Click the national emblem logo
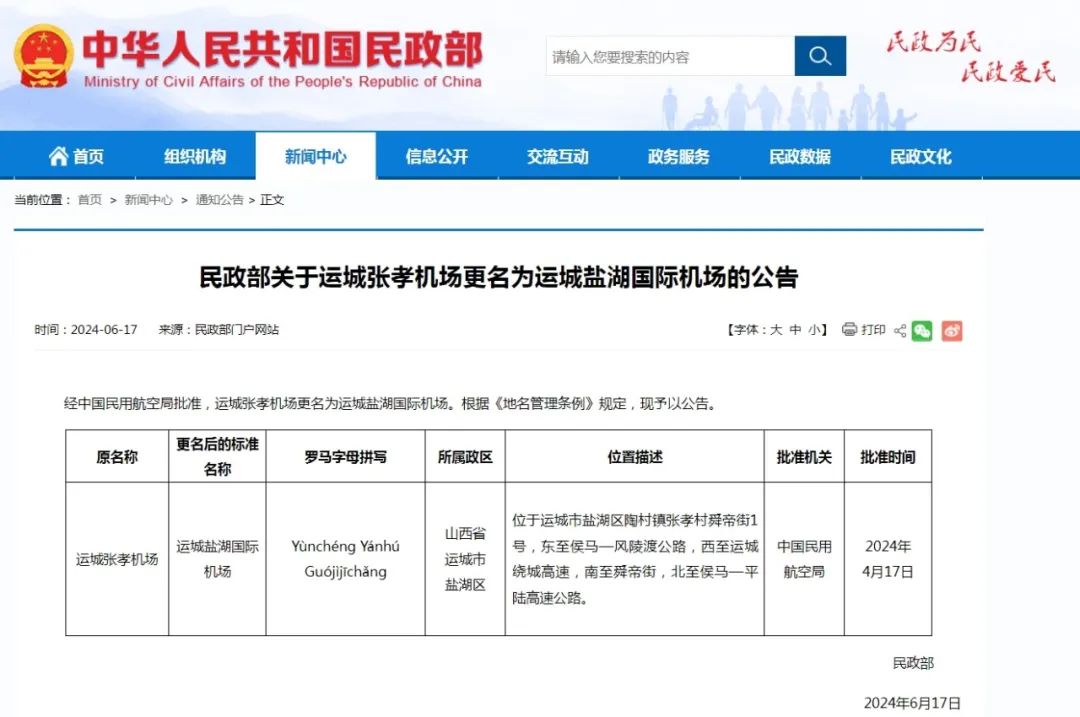The height and width of the screenshot is (717, 1080). [43, 56]
